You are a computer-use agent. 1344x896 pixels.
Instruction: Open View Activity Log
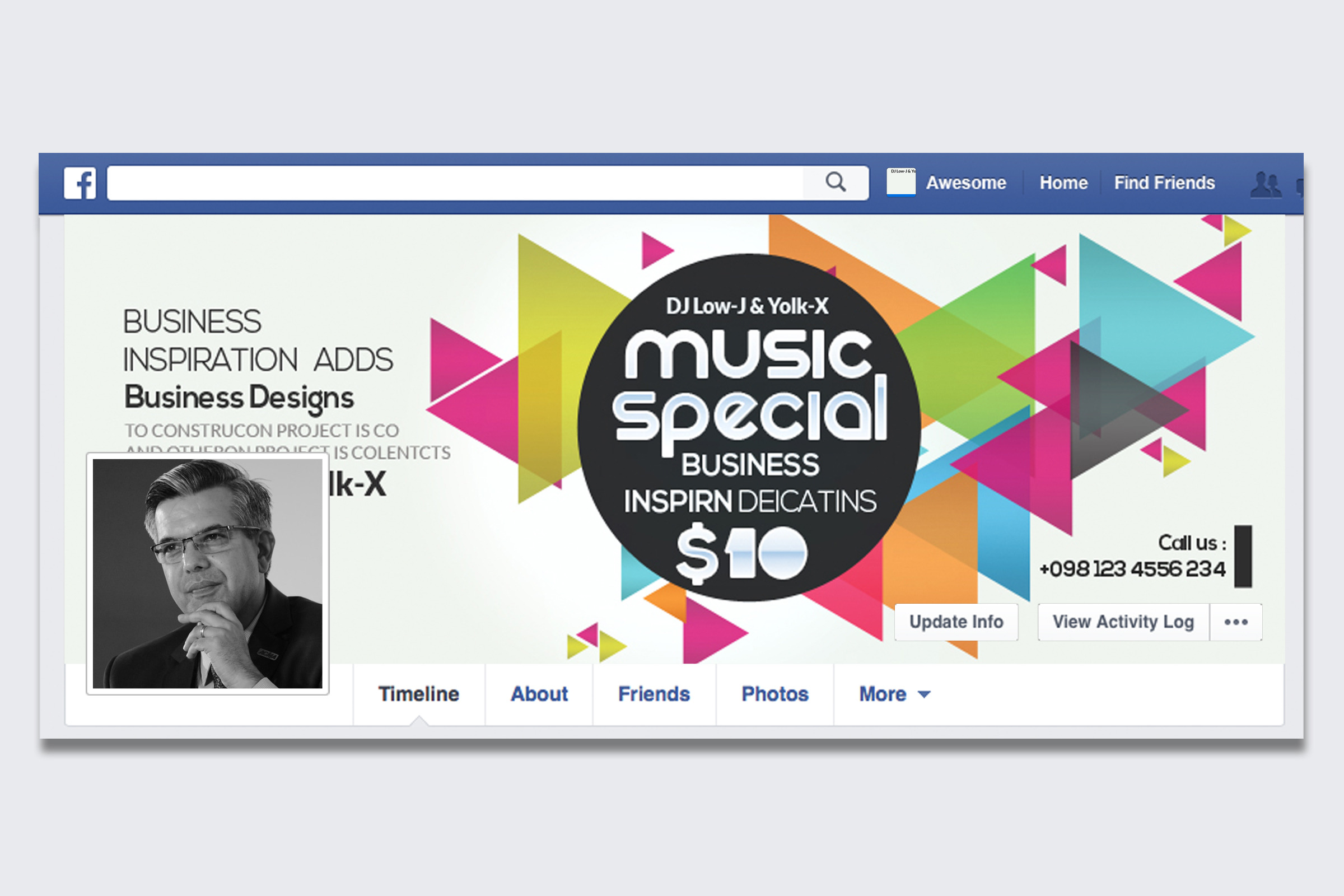1123,622
